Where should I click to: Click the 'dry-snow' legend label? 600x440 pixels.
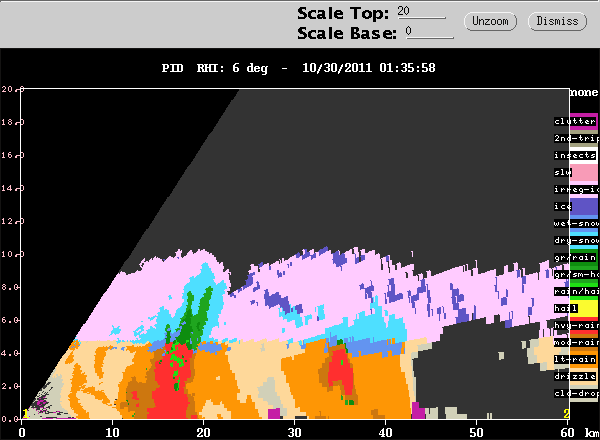pos(576,240)
